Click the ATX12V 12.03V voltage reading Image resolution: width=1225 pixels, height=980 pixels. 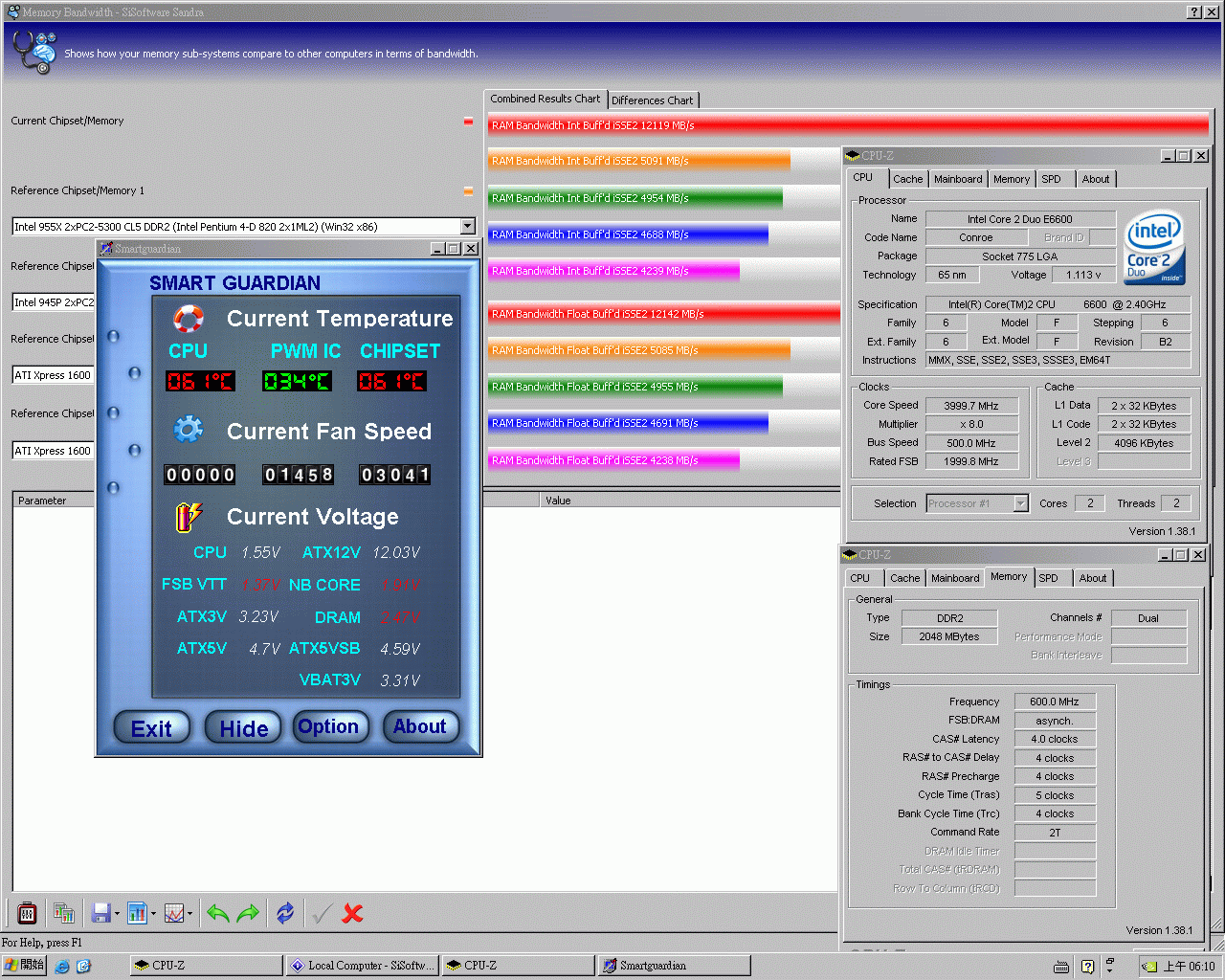point(396,552)
